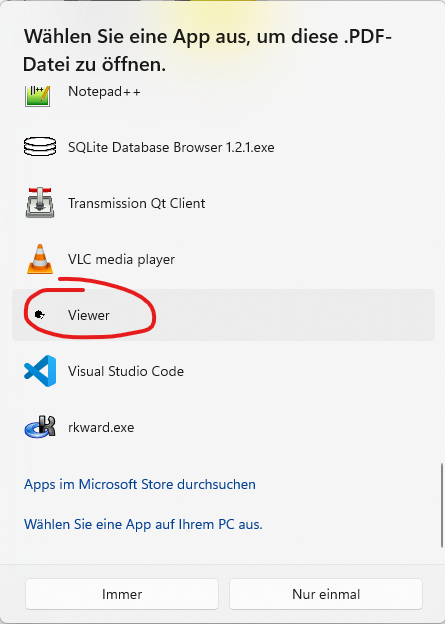Click the rkward.exe app icon
Viewport: 445px width, 625px height.
point(39,427)
